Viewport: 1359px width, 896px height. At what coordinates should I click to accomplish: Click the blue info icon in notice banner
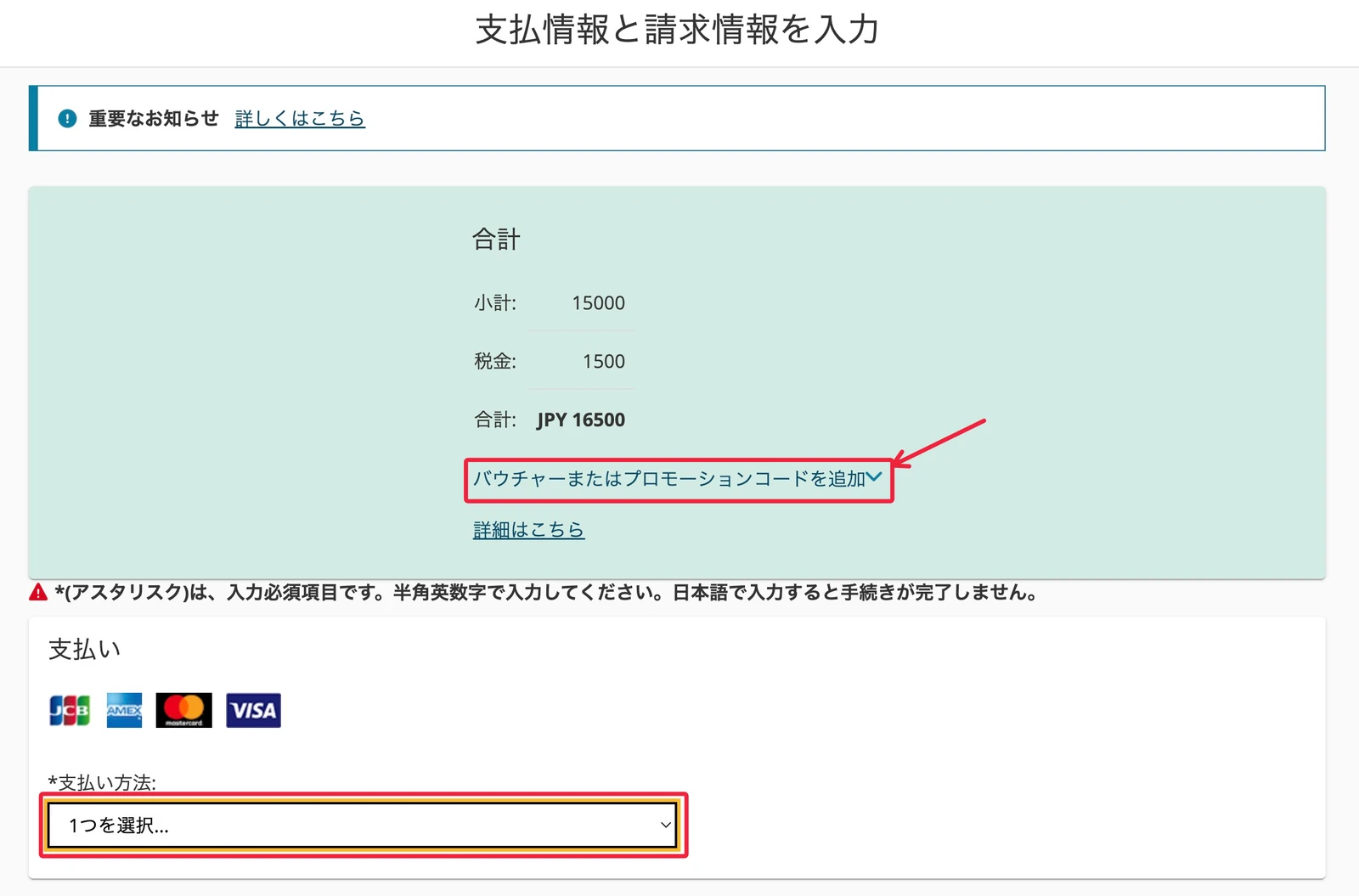[67, 118]
